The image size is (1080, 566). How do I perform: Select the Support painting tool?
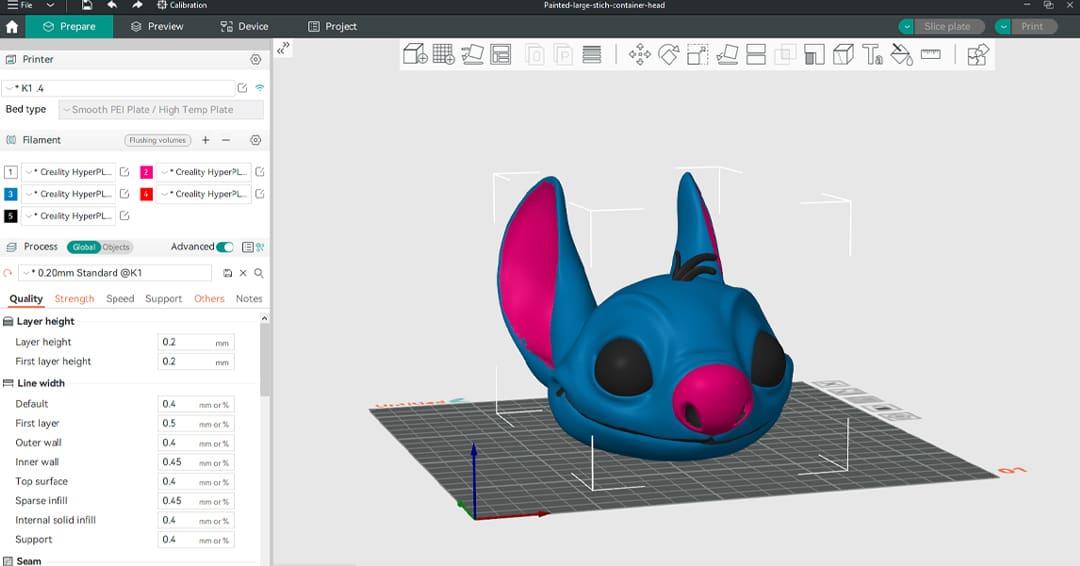pos(814,54)
